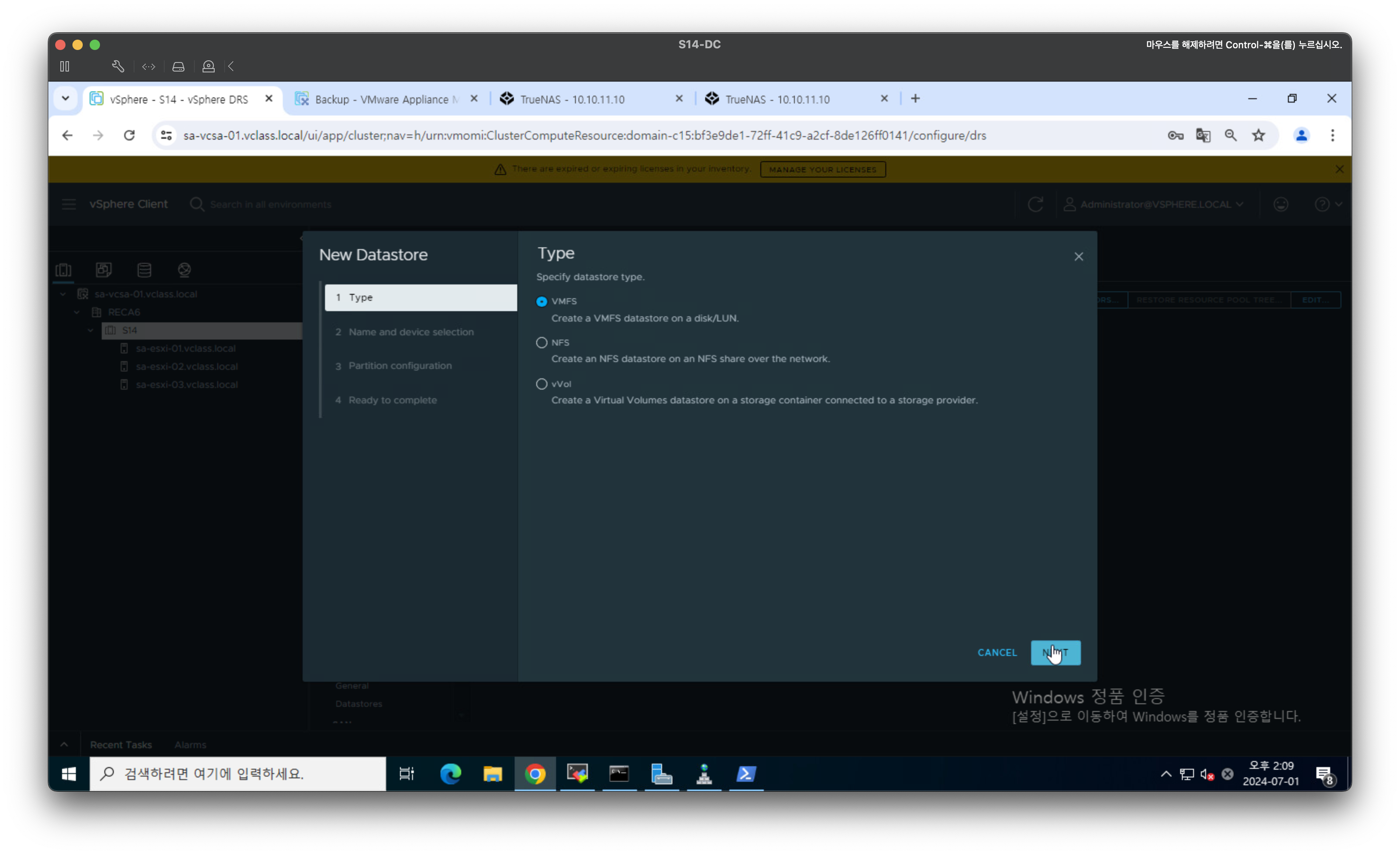Select the vVol datastore type radio button

[541, 384]
